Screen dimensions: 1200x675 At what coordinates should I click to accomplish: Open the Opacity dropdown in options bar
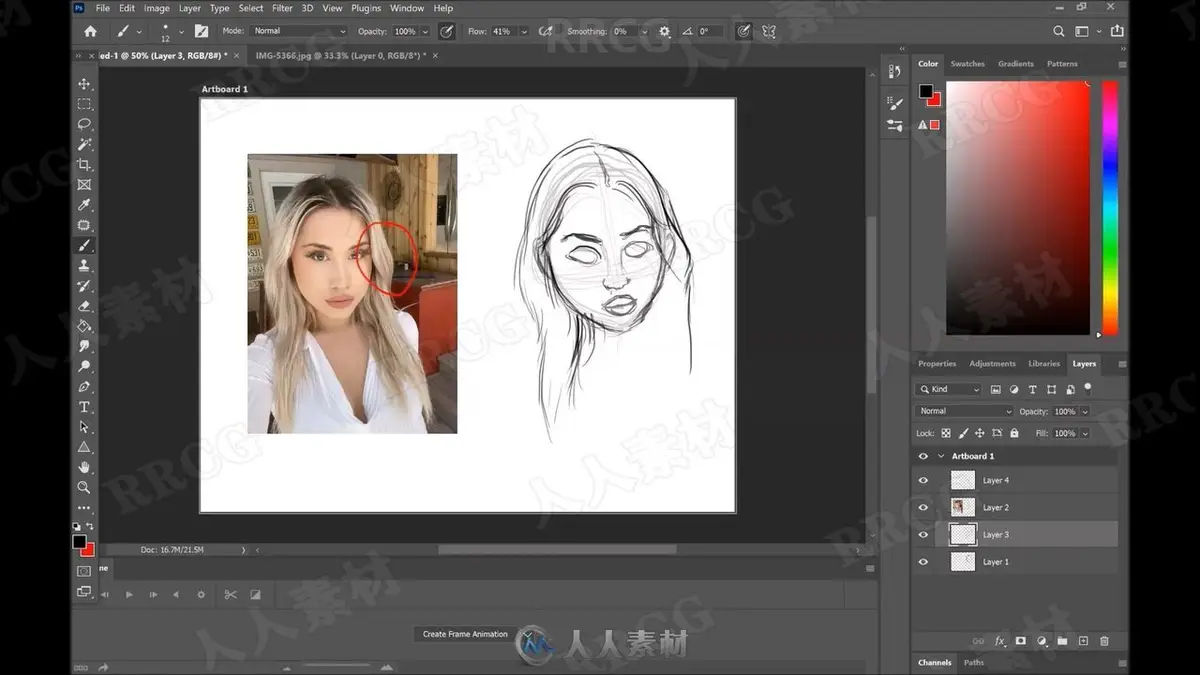pyautogui.click(x=425, y=32)
